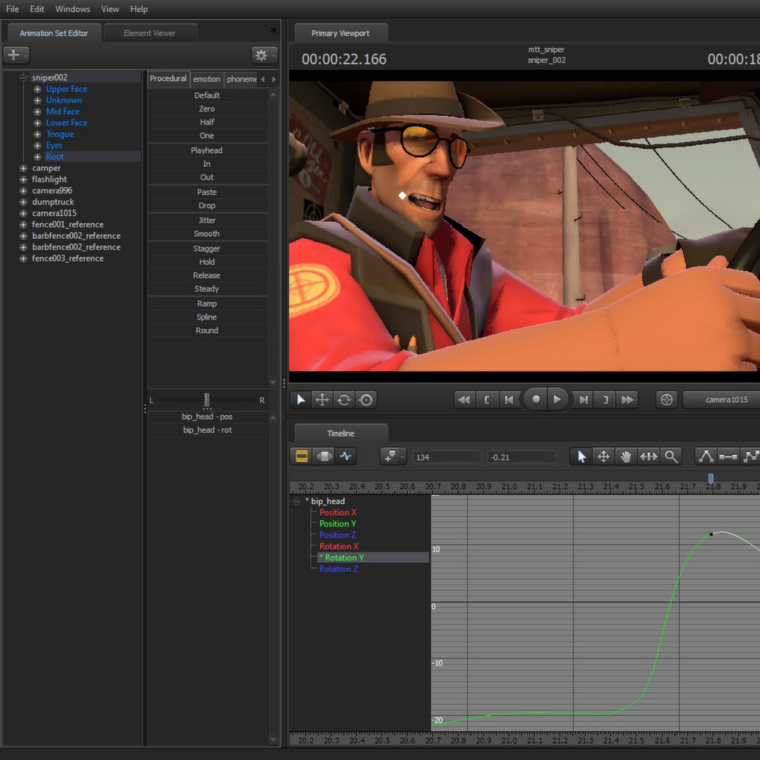Screen dimensions: 760x760
Task: Collapse the sniper002 animation set
Action: (23, 78)
